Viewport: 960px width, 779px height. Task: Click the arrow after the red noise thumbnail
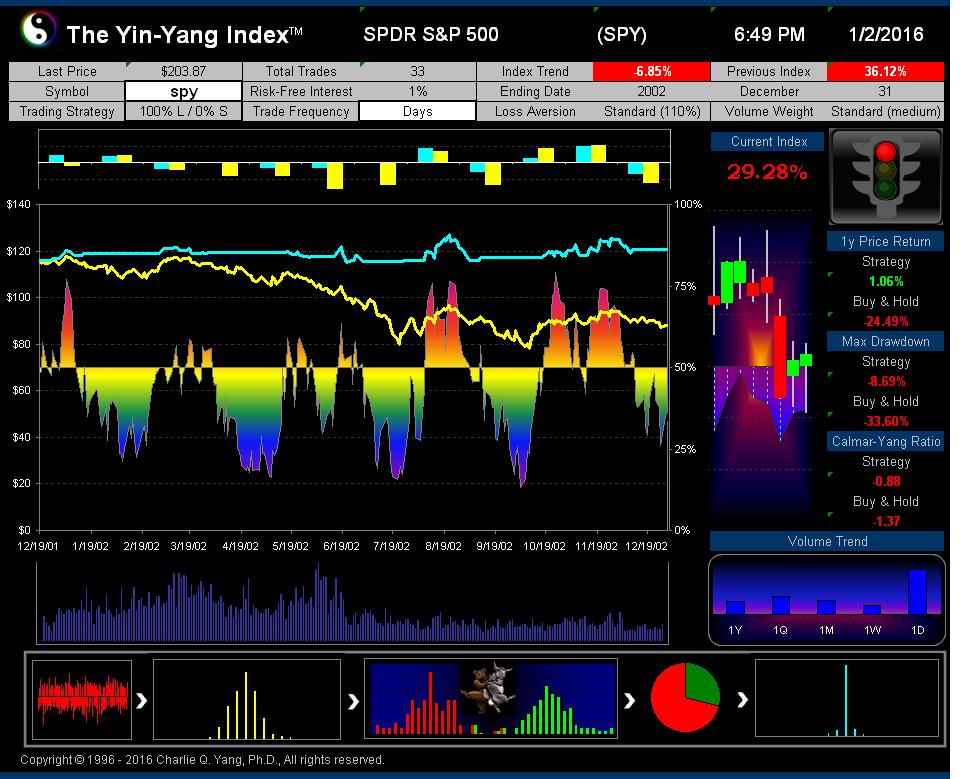pos(141,700)
